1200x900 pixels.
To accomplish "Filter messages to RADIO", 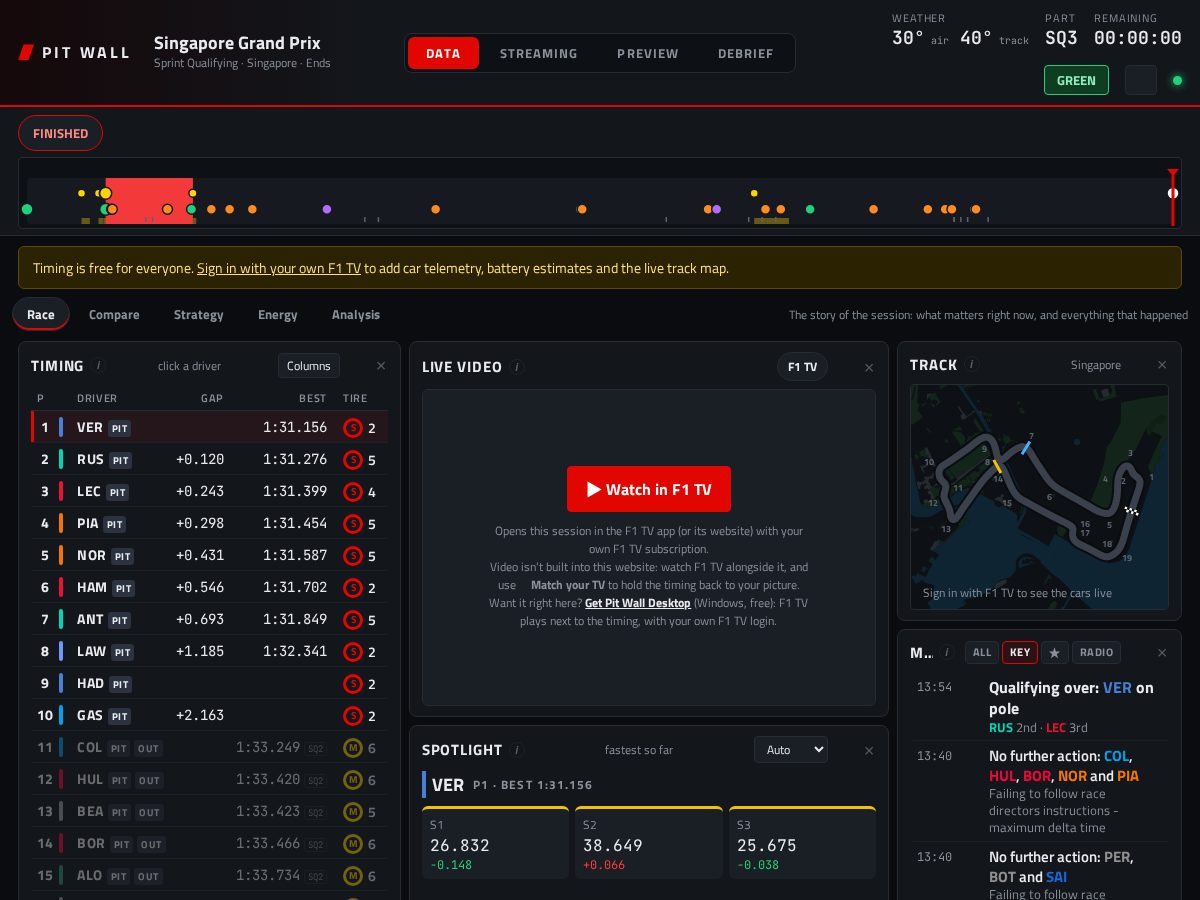I will [1096, 653].
